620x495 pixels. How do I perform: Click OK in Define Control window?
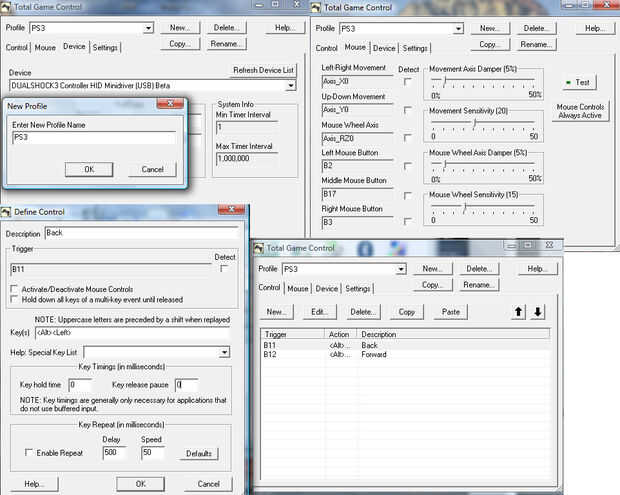(x=141, y=484)
